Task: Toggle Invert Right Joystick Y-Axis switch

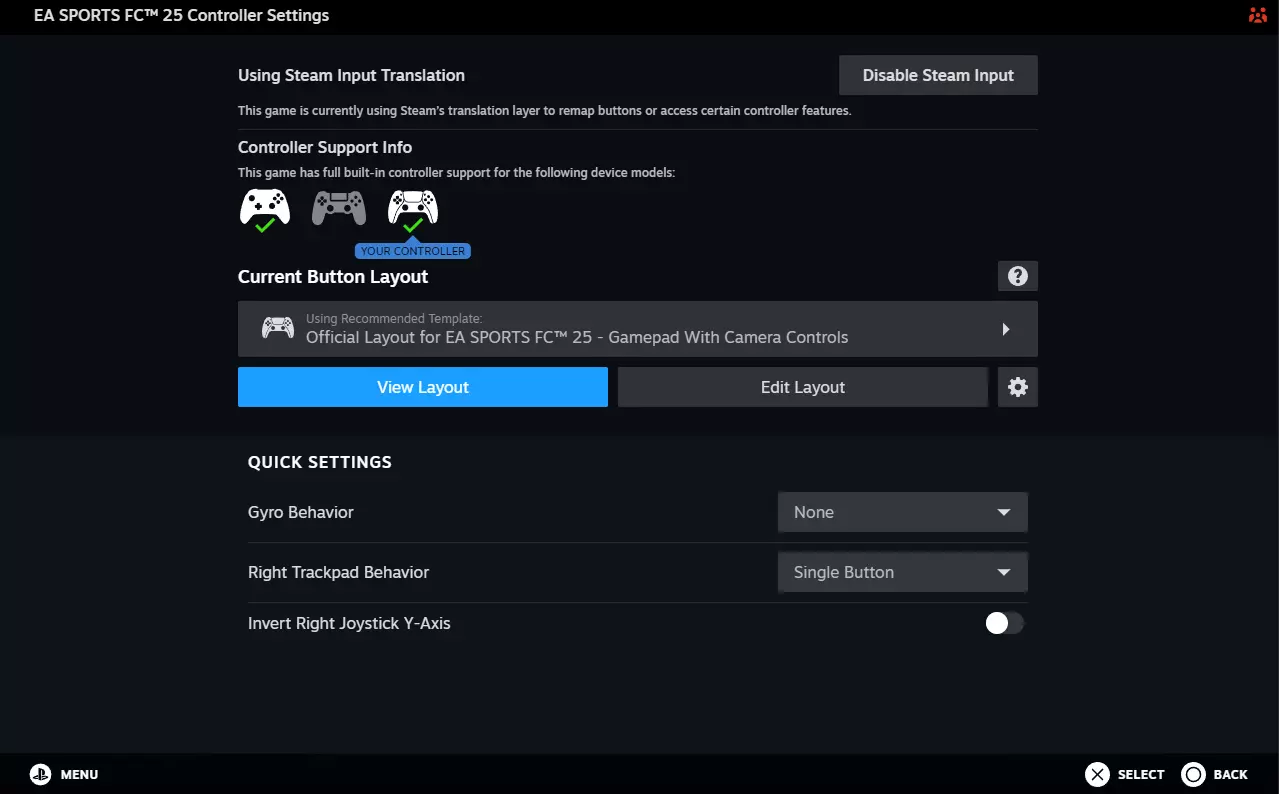Action: tap(1005, 623)
